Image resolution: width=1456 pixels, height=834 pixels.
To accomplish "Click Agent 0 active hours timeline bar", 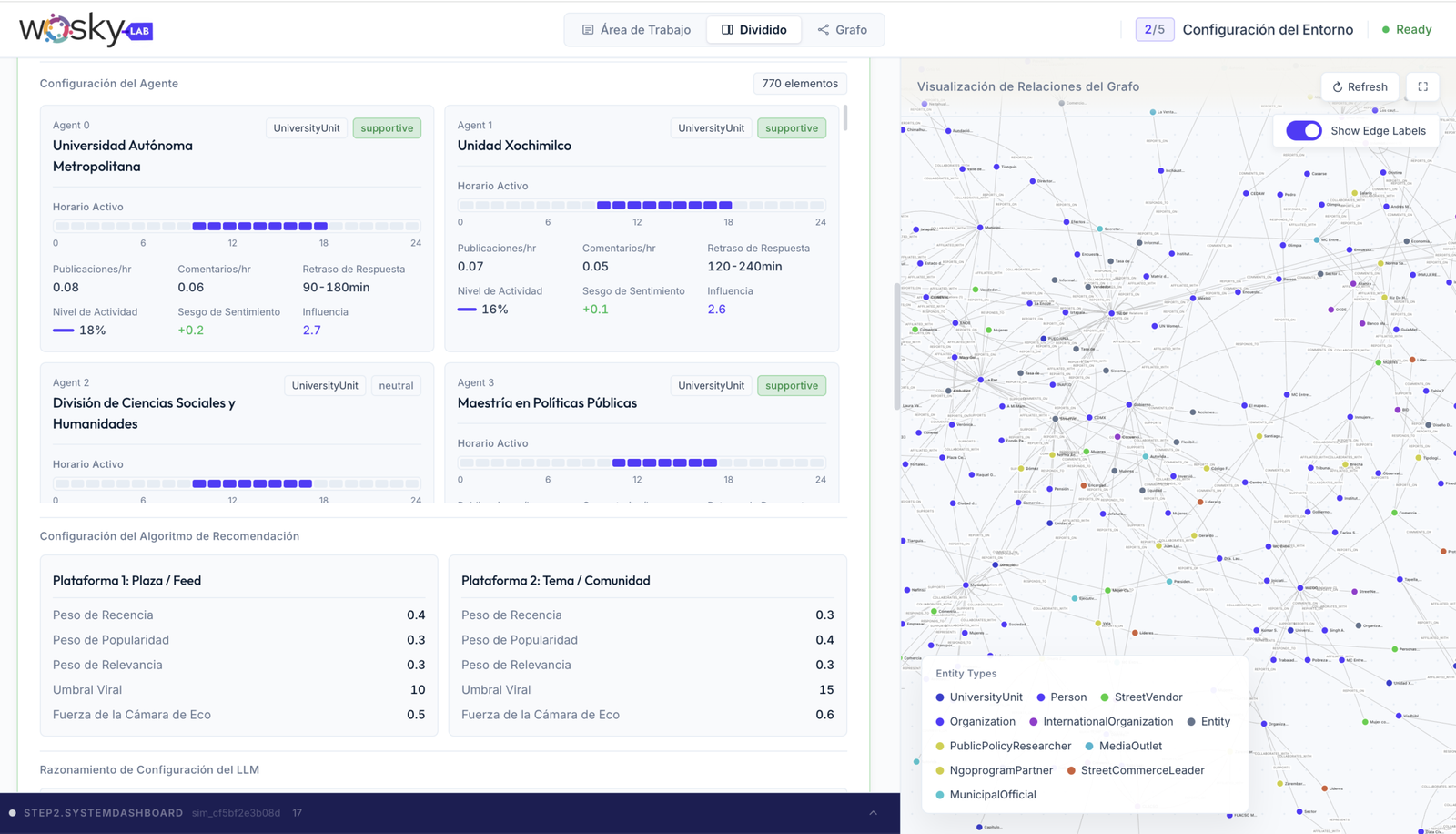I will tap(237, 226).
